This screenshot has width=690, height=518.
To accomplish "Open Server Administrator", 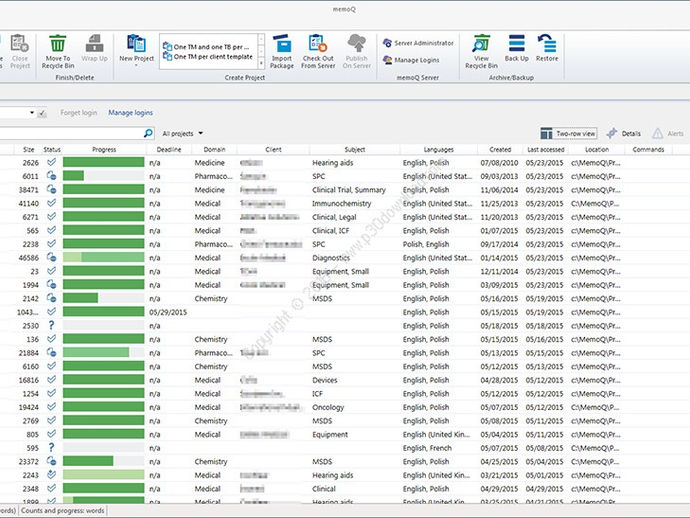I will click(x=418, y=43).
